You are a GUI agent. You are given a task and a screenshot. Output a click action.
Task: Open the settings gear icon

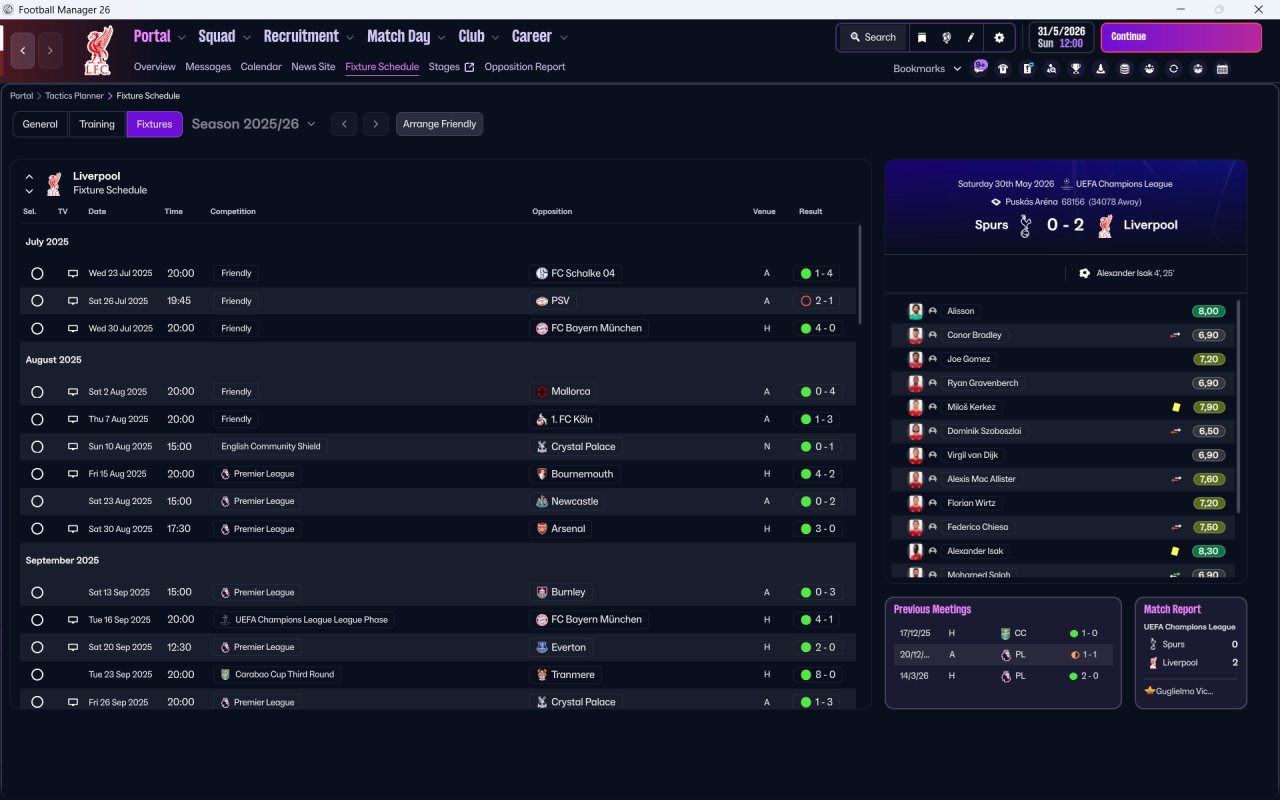999,37
